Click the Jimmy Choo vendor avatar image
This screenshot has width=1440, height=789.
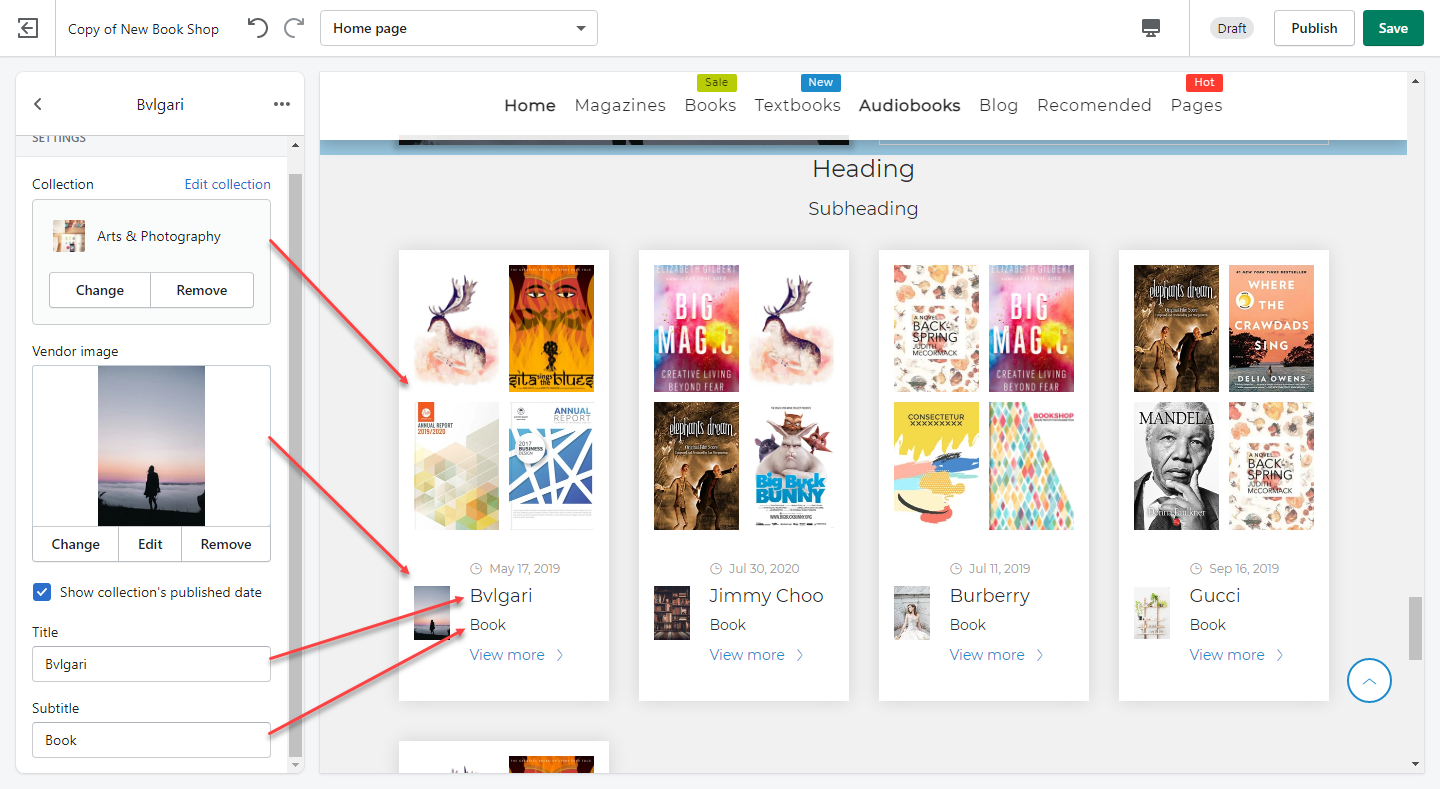[672, 613]
